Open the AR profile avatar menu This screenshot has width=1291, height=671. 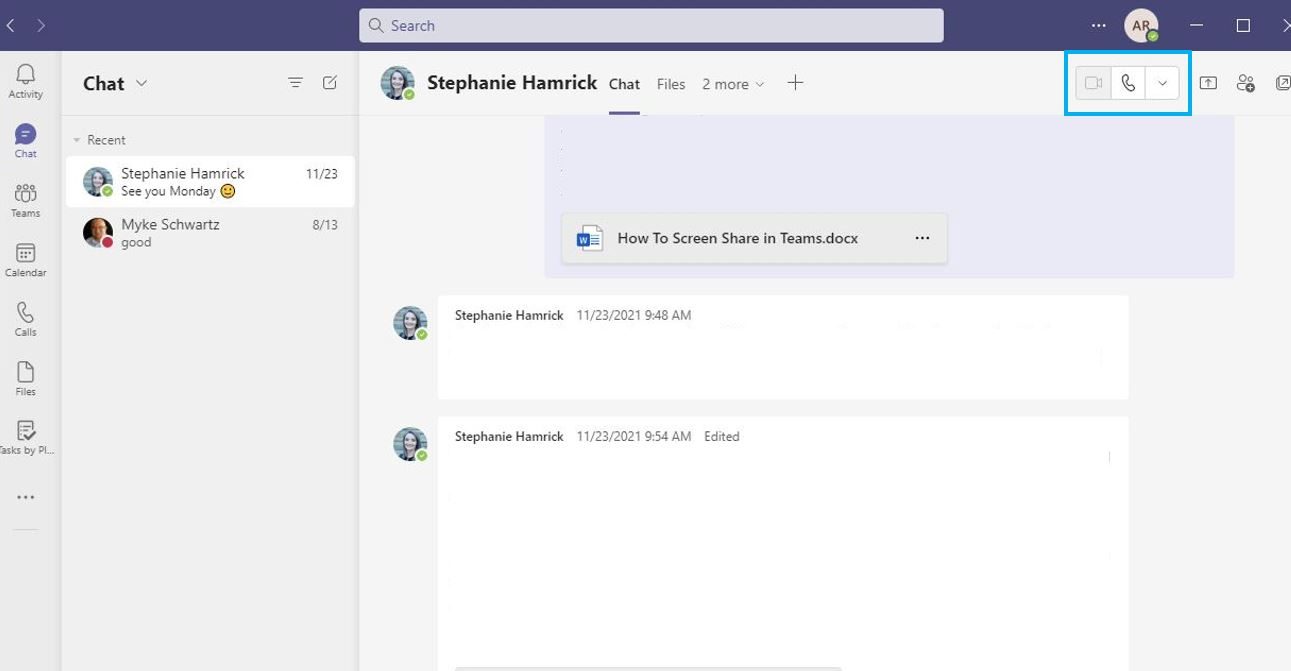(1141, 25)
